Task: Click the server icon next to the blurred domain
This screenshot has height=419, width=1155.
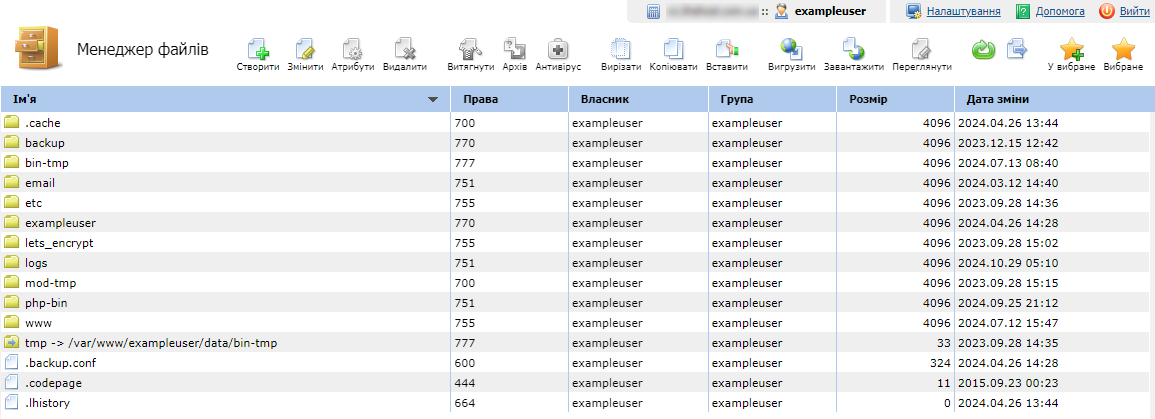Action: 653,11
